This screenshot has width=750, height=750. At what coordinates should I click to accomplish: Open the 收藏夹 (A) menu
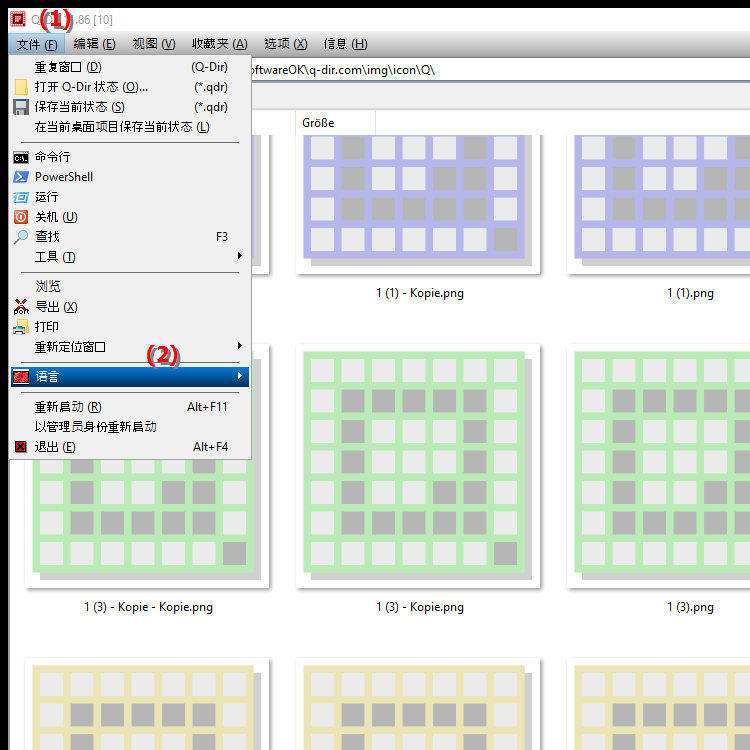(x=220, y=44)
